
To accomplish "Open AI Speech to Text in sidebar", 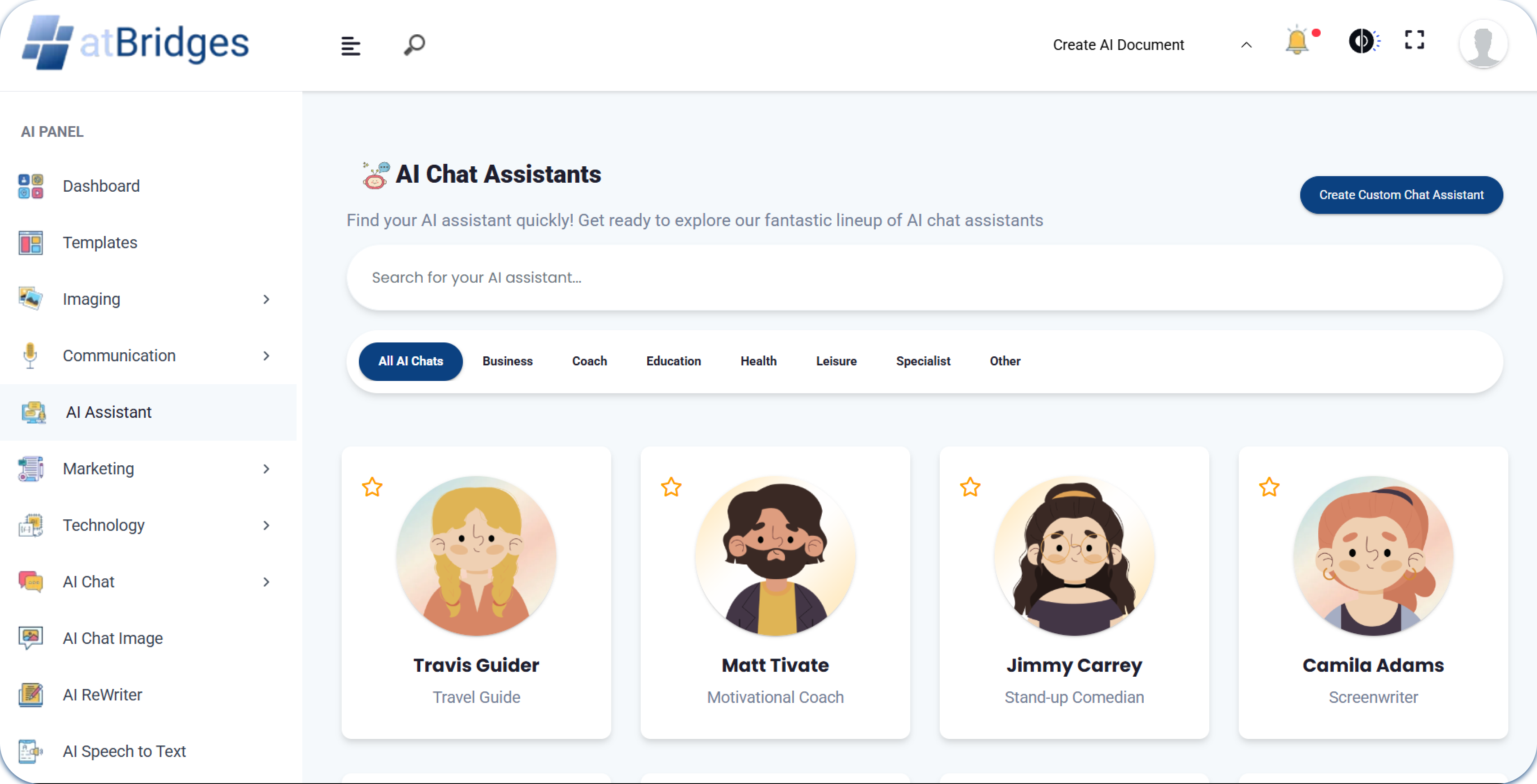I will point(148,752).
